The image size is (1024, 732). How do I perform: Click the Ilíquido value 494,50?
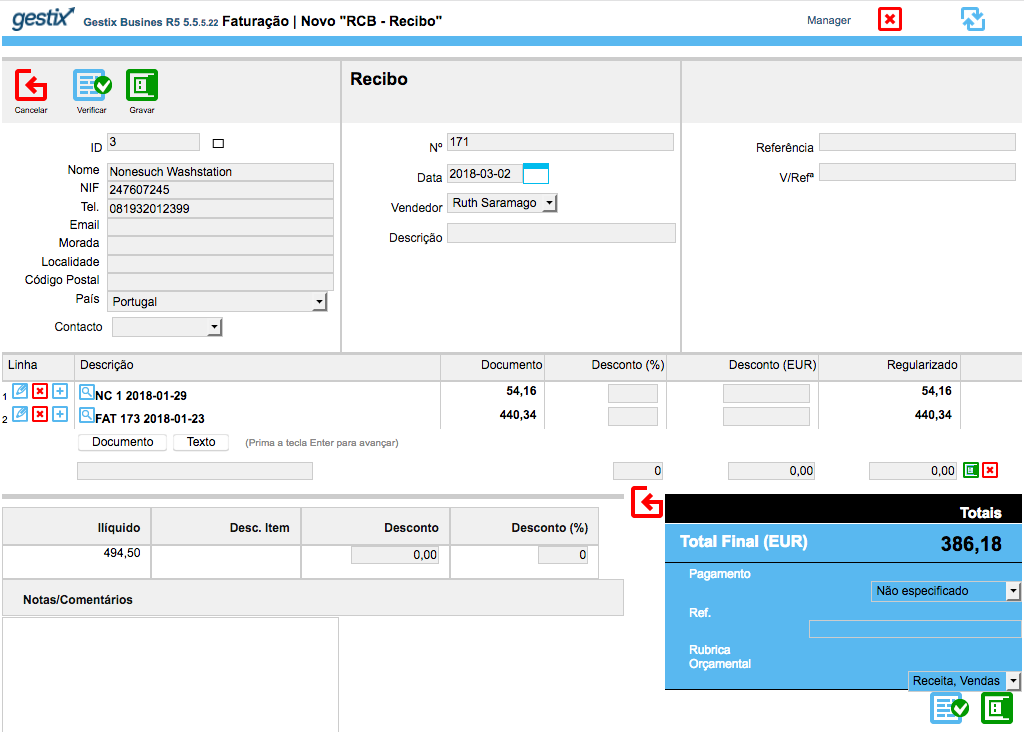pyautogui.click(x=121, y=553)
